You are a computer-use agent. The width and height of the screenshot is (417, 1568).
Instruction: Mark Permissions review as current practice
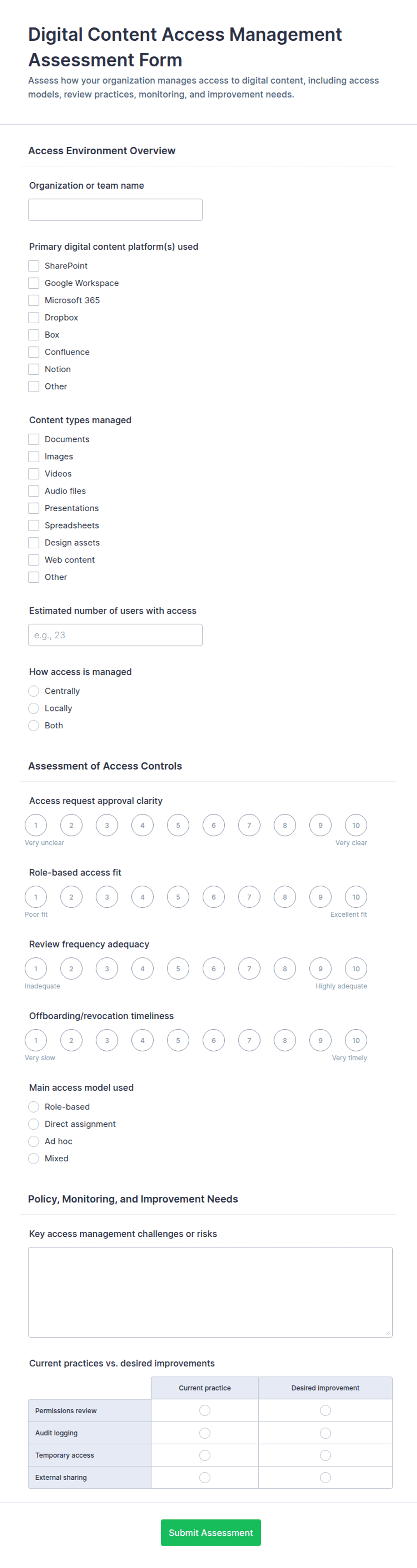[204, 1410]
